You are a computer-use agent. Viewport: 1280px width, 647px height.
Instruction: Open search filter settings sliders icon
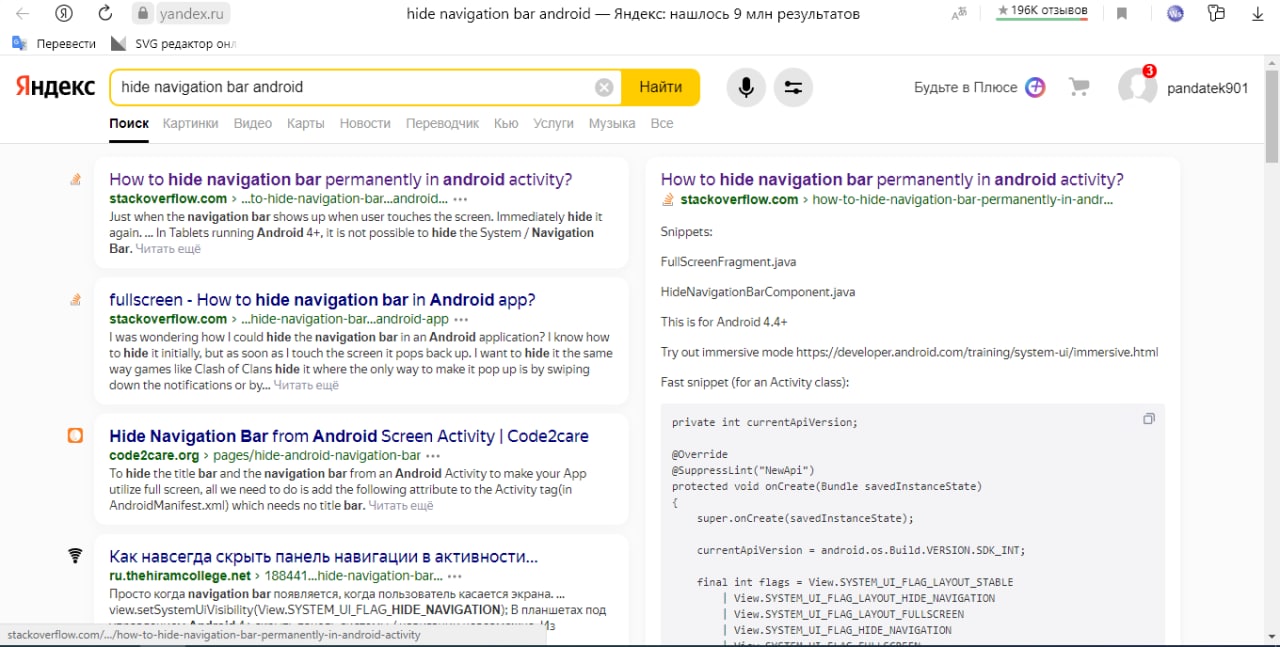793,87
